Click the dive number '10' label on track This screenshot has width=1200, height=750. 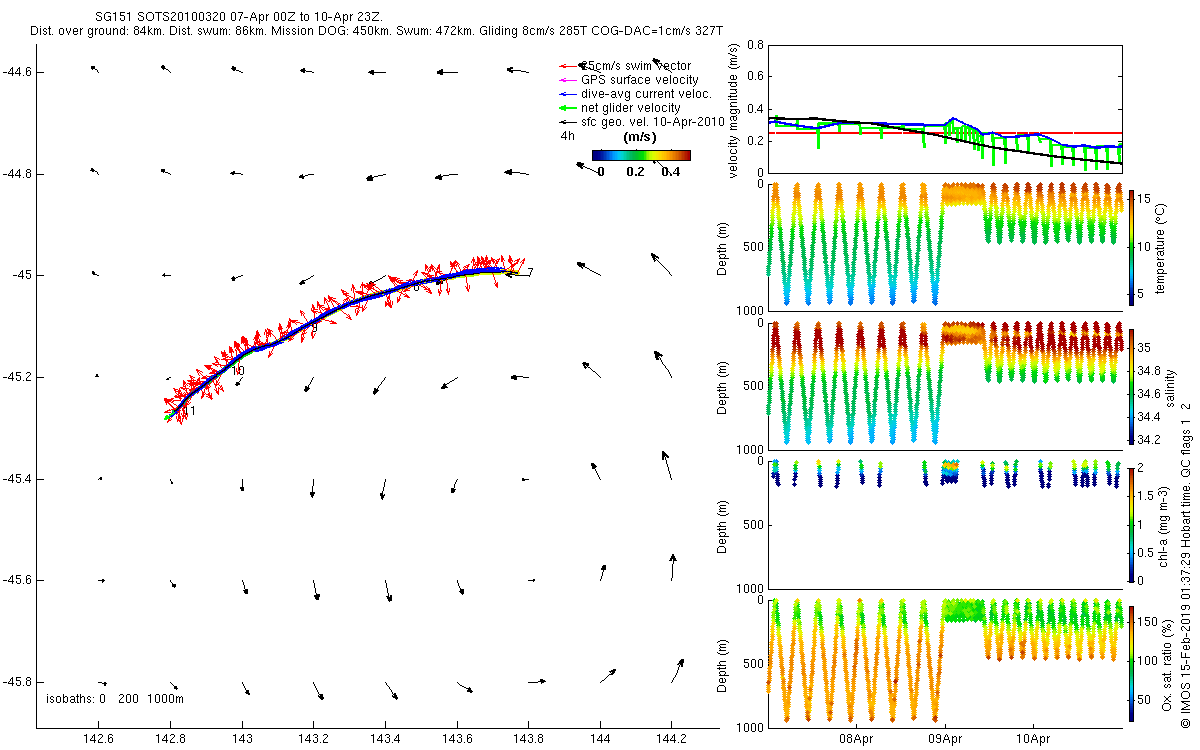pos(238,370)
